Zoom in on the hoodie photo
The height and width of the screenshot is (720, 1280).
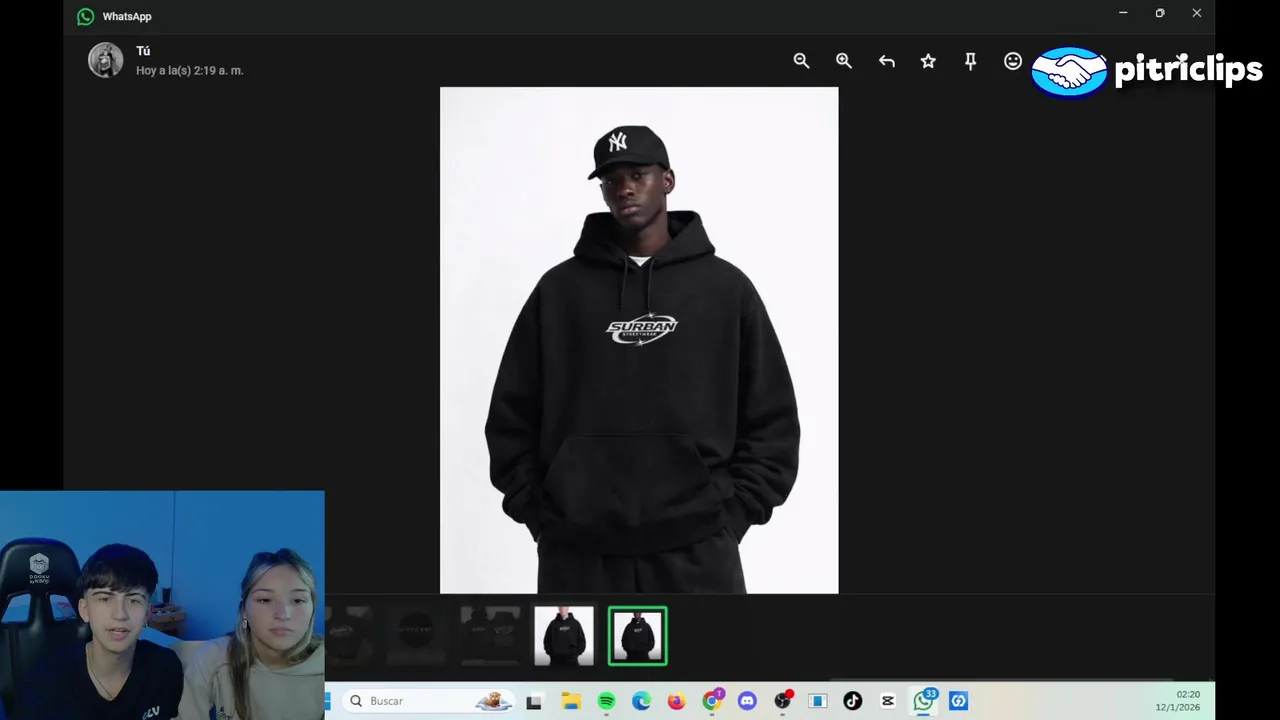(844, 61)
